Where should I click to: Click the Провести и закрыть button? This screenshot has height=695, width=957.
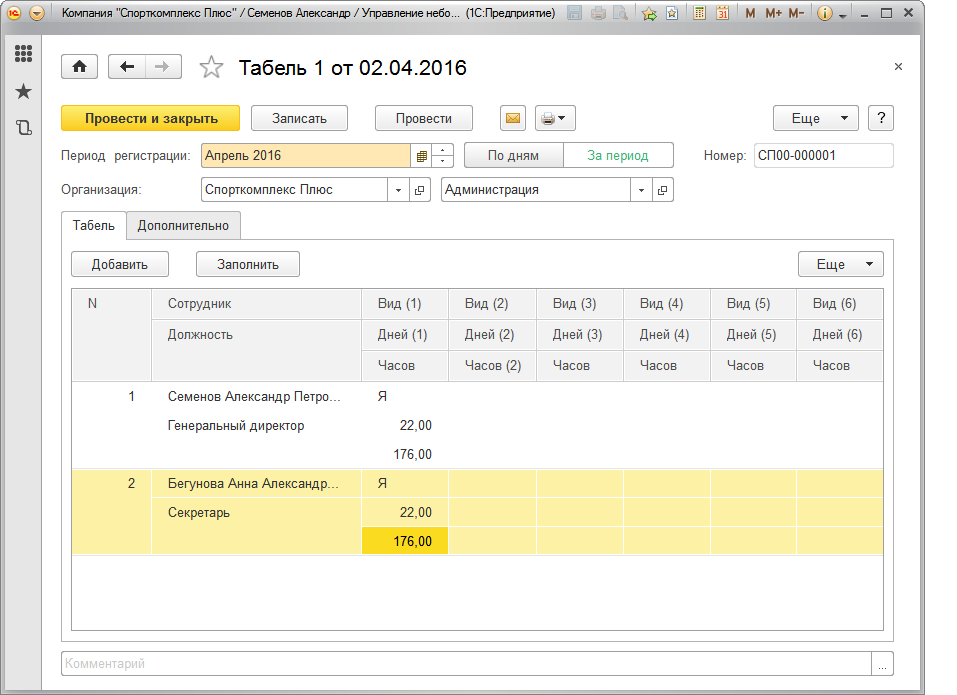pyautogui.click(x=151, y=118)
